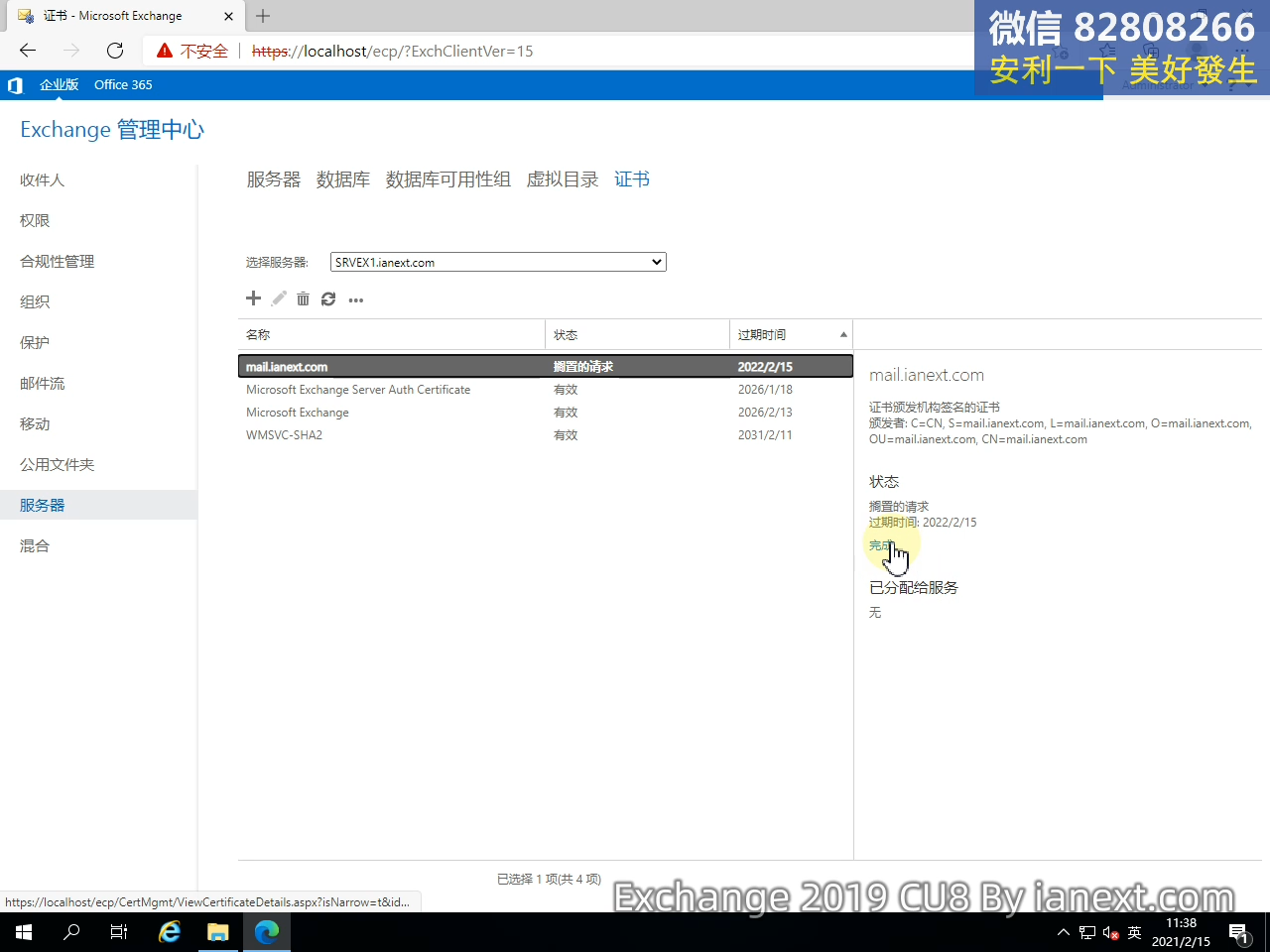Open the Office 365 header link

tap(123, 85)
